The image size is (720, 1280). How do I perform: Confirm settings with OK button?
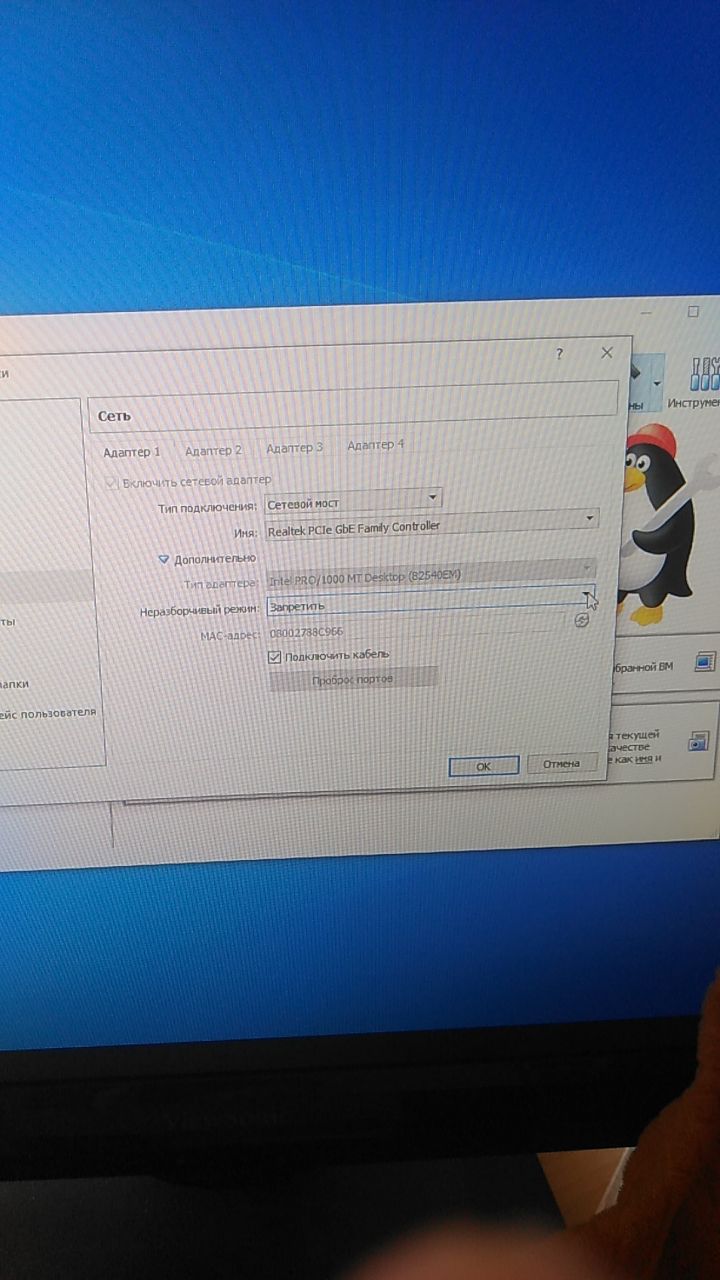coord(483,766)
